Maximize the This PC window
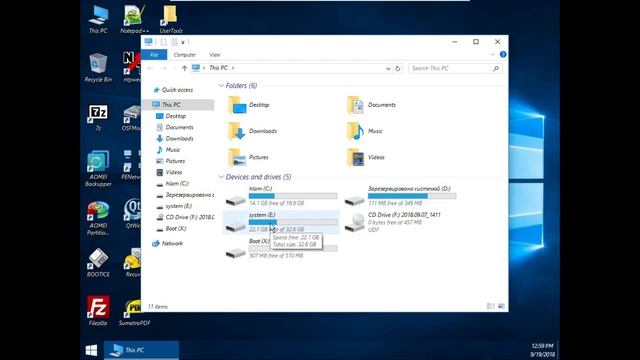 476,42
